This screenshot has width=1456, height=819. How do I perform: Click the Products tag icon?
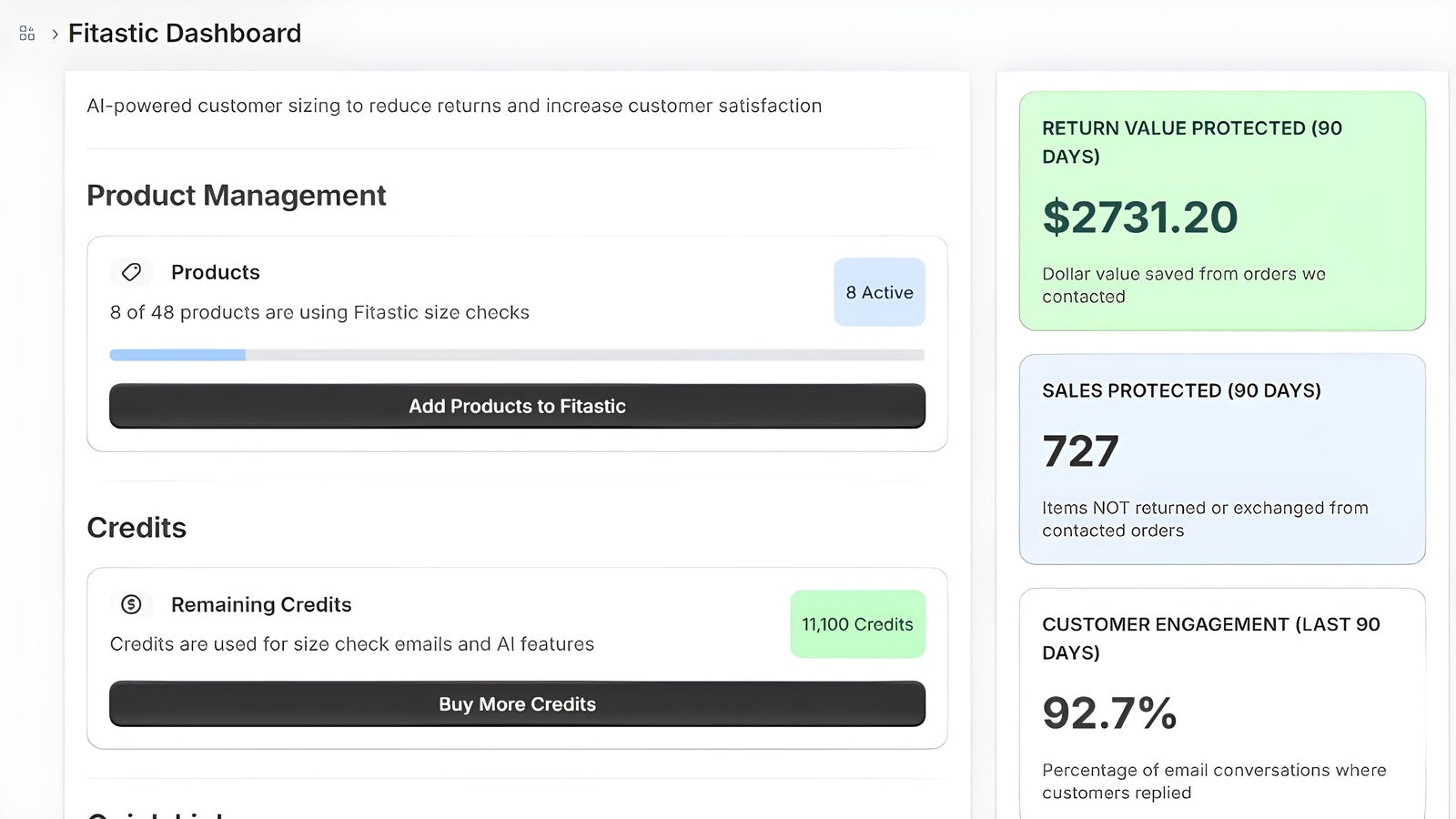pos(131,272)
